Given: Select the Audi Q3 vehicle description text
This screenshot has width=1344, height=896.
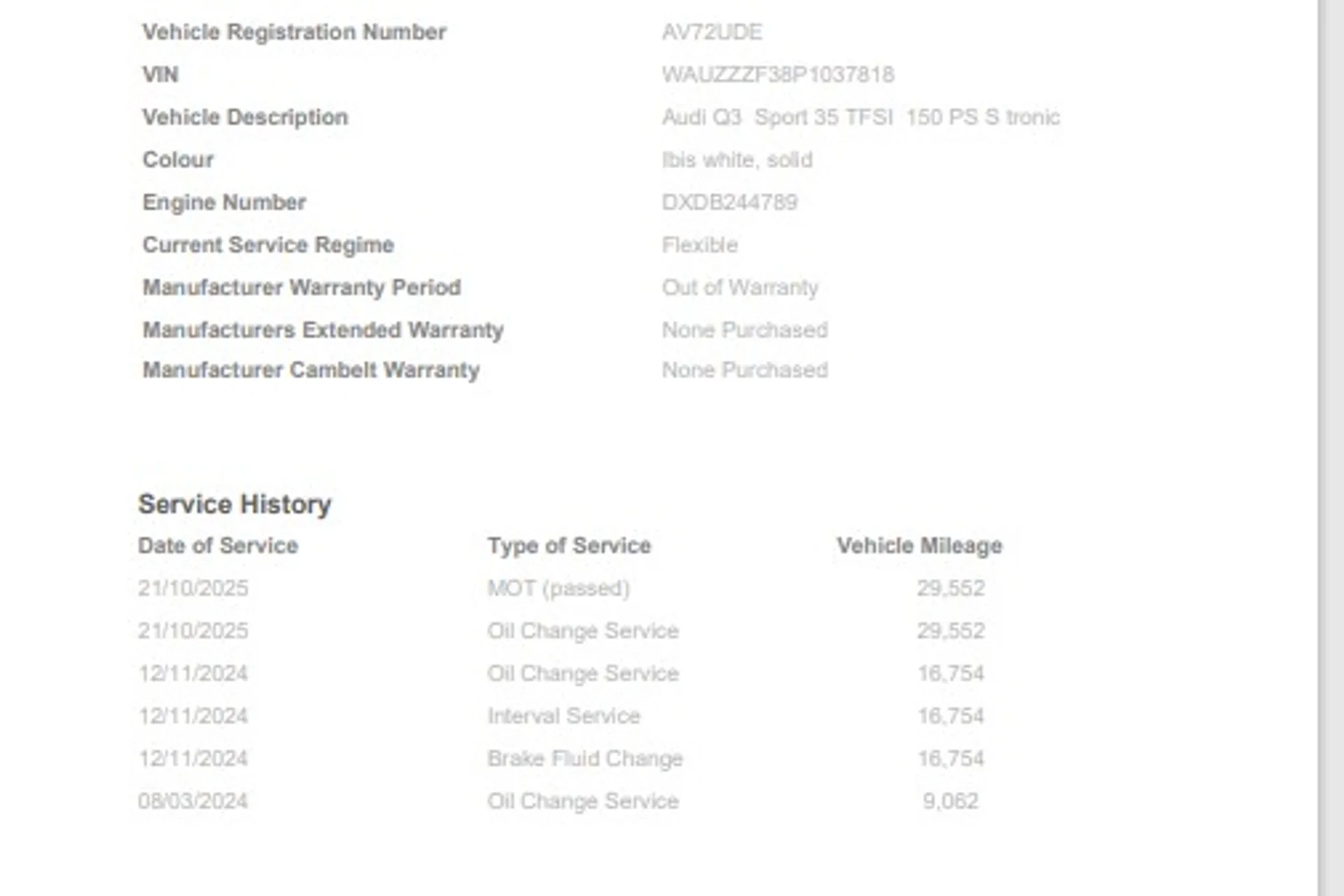Looking at the screenshot, I should pyautogui.click(x=860, y=118).
